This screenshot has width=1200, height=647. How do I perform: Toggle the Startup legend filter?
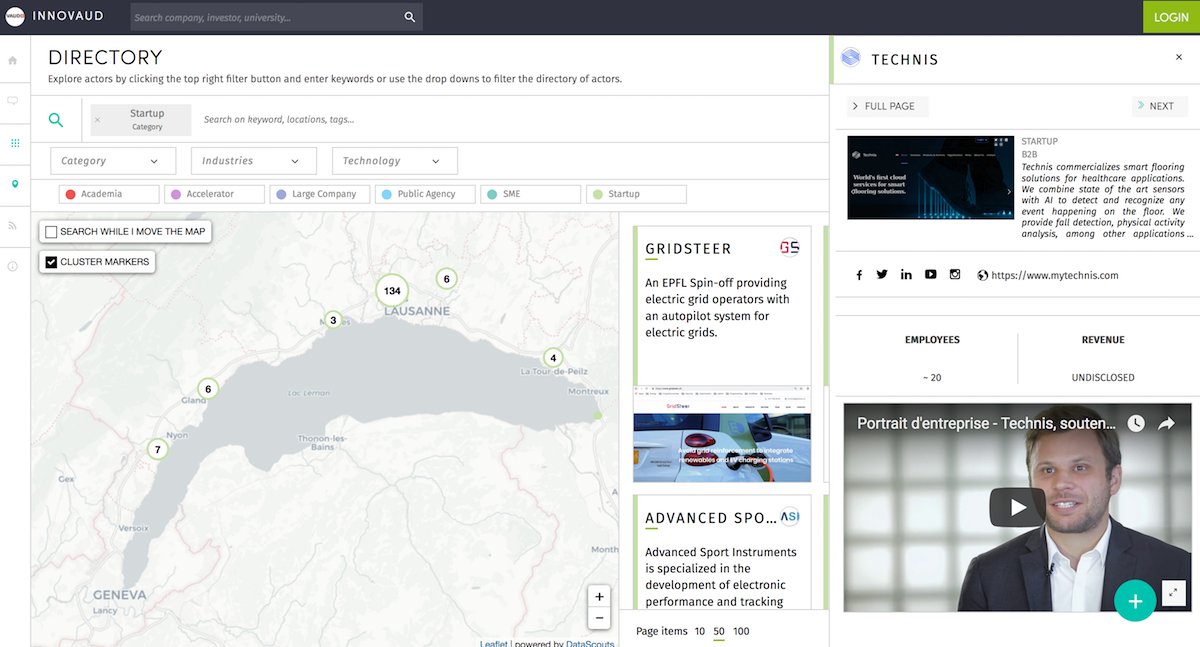coord(635,194)
